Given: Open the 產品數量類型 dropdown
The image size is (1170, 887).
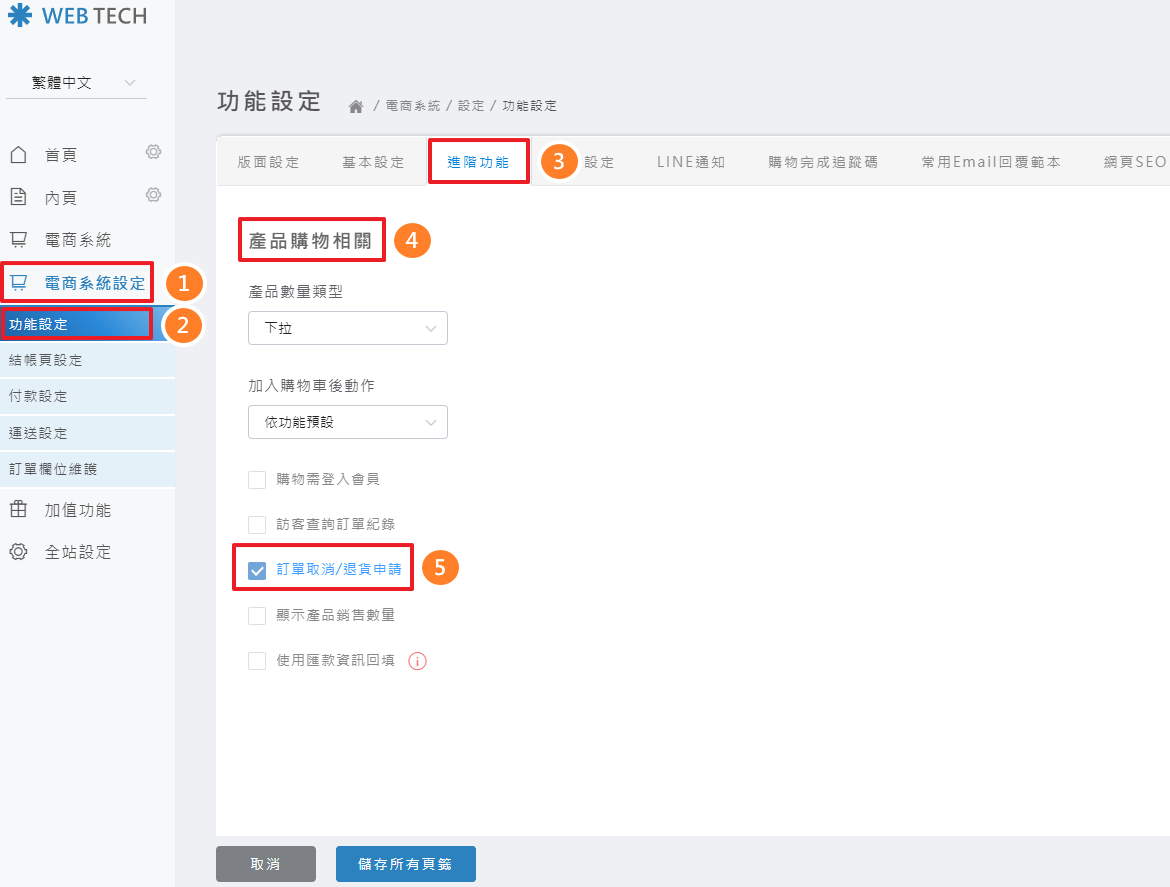Looking at the screenshot, I should 347,328.
